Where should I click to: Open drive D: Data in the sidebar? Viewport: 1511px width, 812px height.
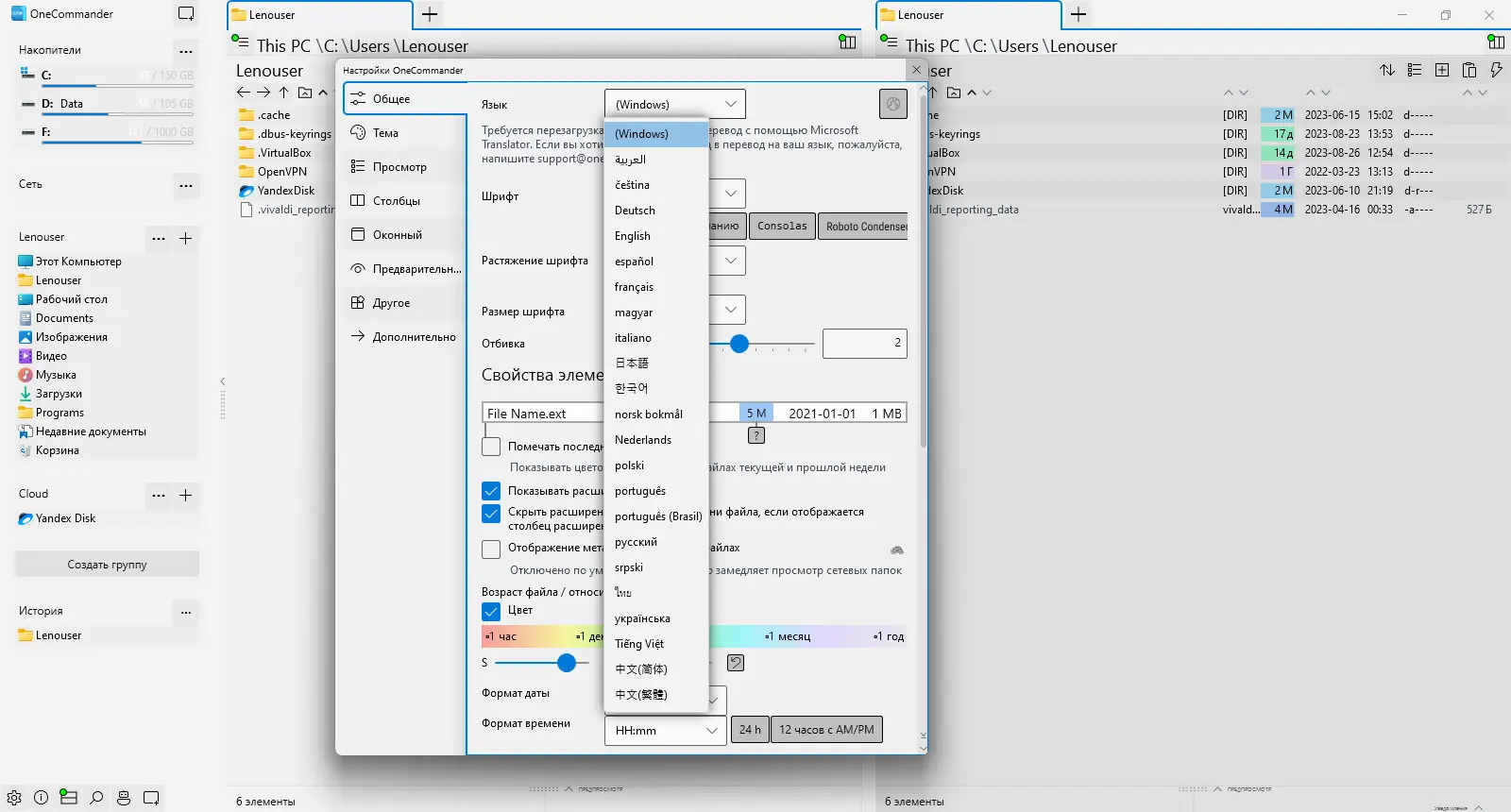[107, 104]
